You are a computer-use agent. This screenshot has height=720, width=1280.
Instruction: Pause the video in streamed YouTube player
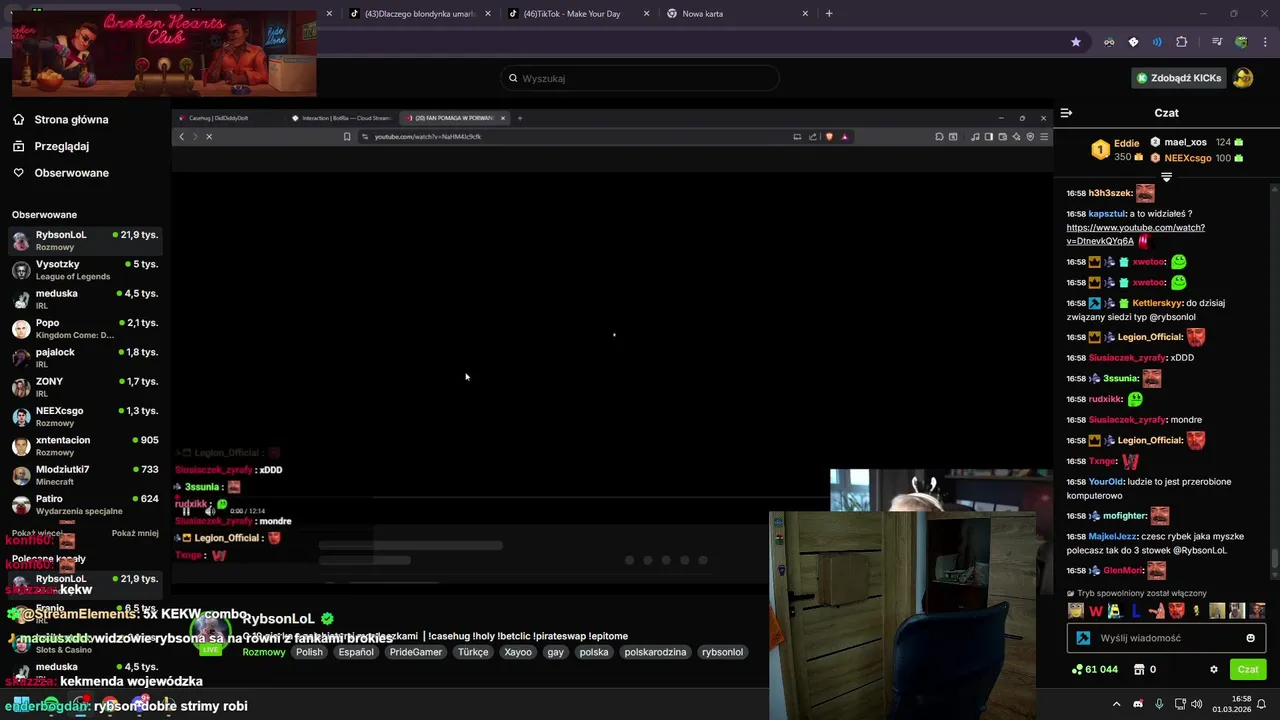click(186, 511)
